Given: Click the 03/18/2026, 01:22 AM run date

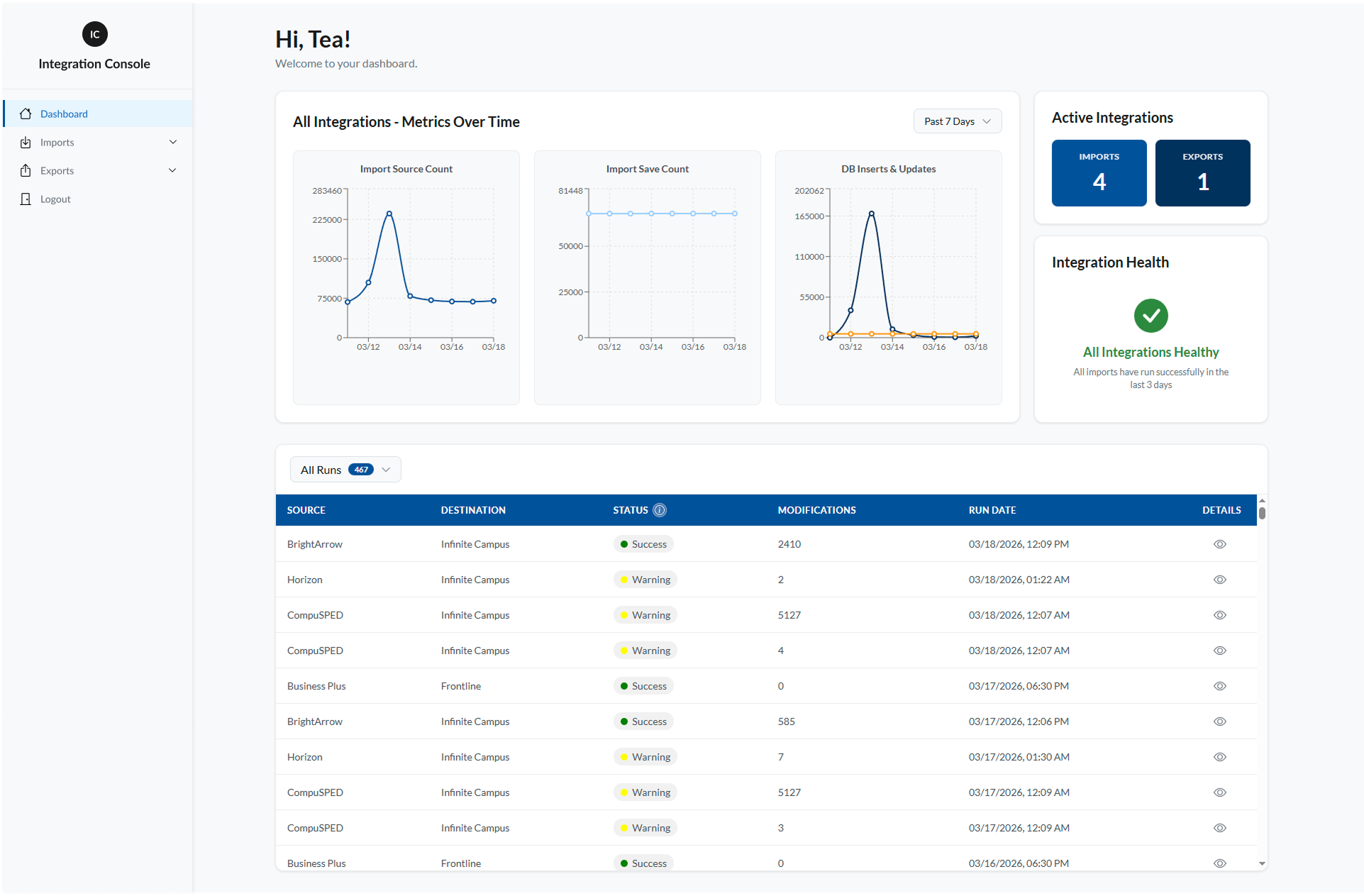Looking at the screenshot, I should tap(1019, 580).
